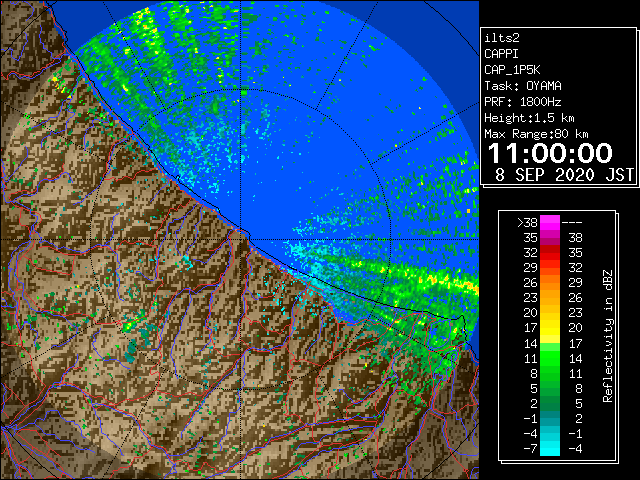640x480 pixels.
Task: Click the 11:00:00 timestamp text
Action: (x=550, y=153)
